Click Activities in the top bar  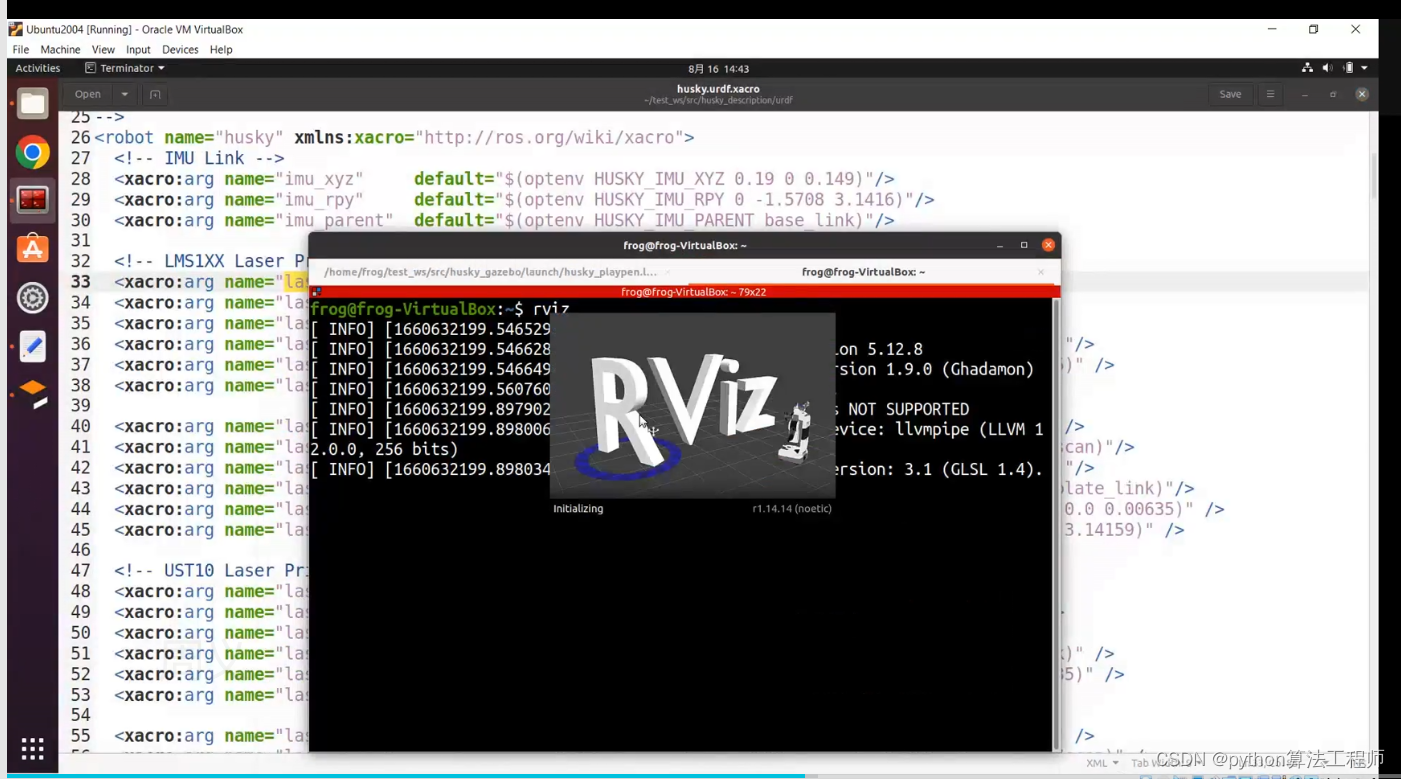pyautogui.click(x=38, y=68)
